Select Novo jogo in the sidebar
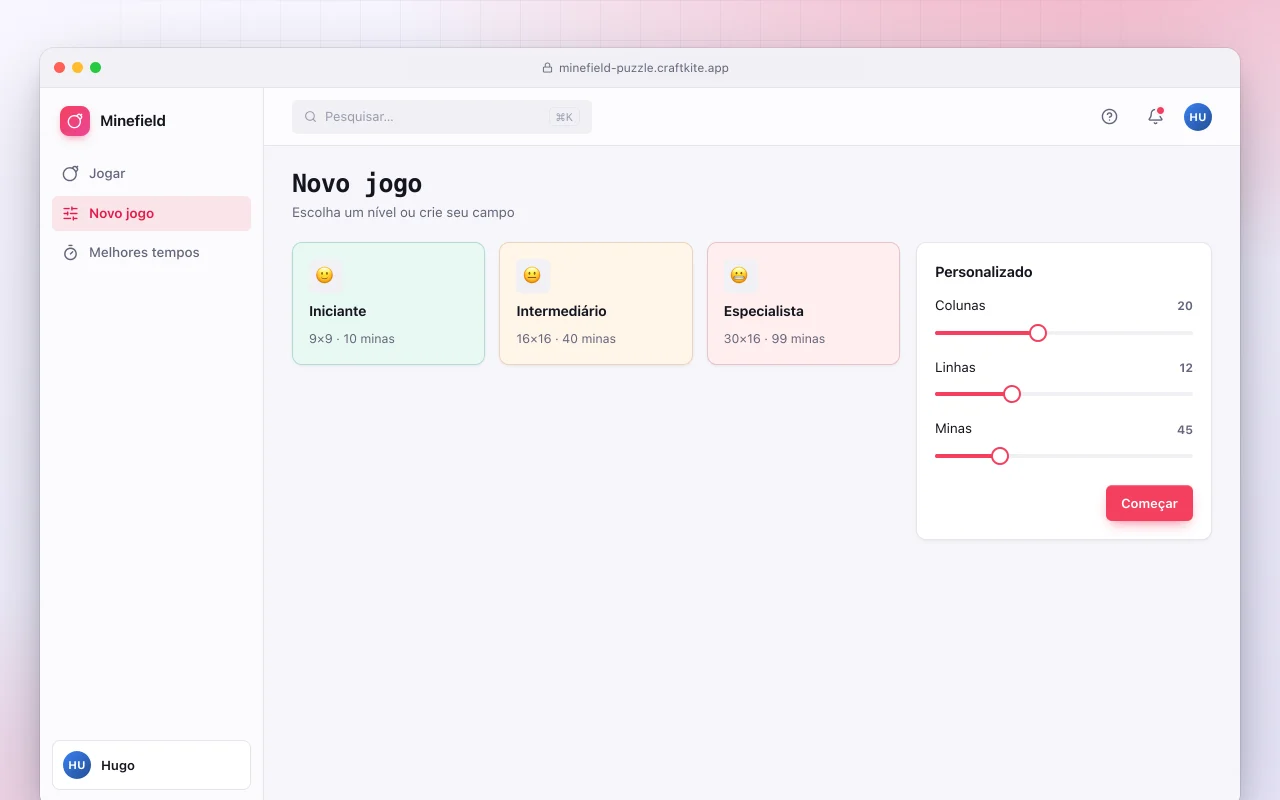Image resolution: width=1280 pixels, height=800 pixels. [151, 213]
